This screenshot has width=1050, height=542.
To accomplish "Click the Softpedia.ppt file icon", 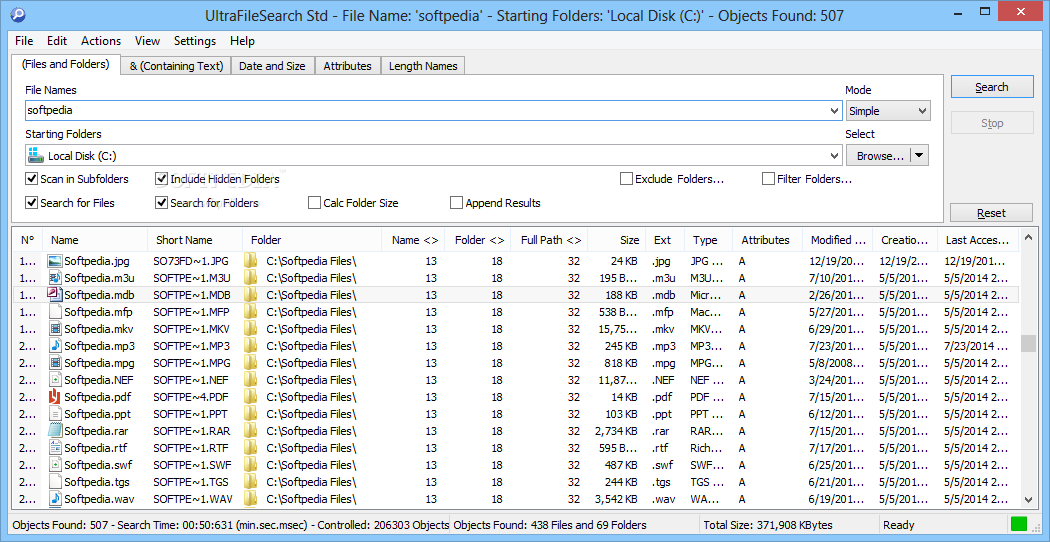I will [55, 413].
